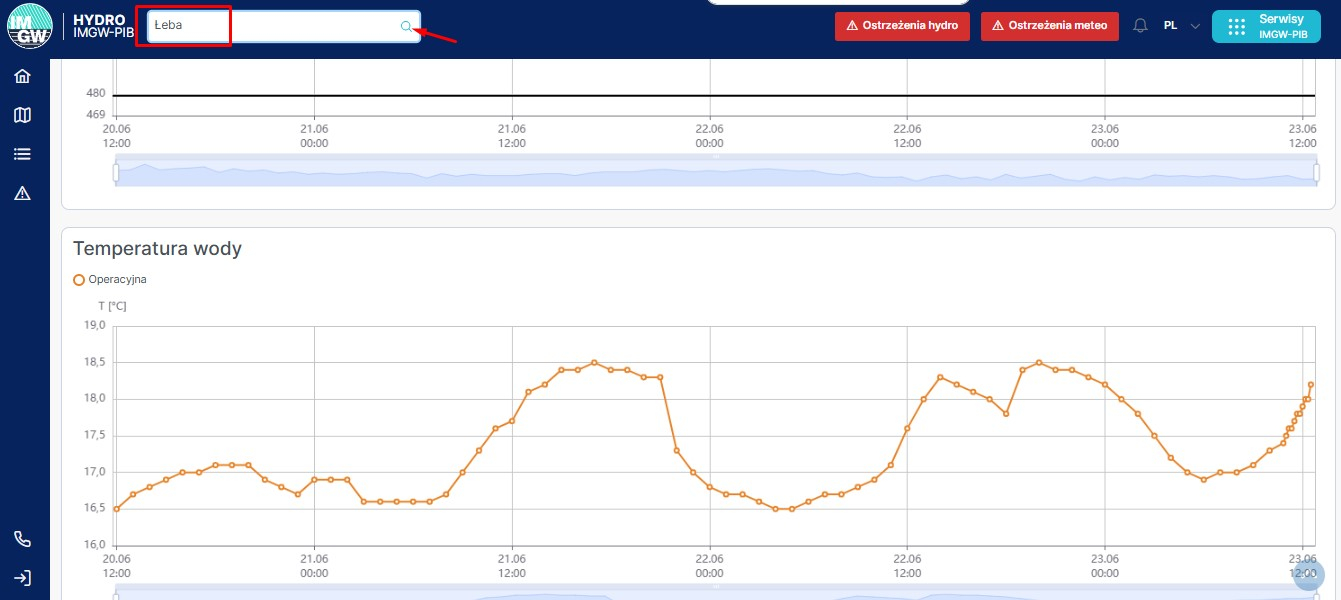Expand the PL language dropdown
This screenshot has height=600, width=1341.
(x=1181, y=26)
